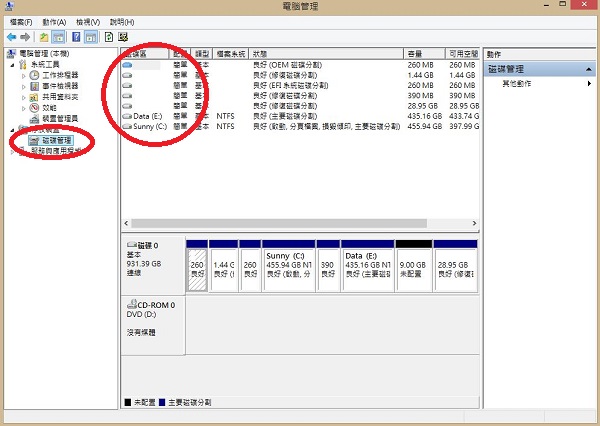Screen dimensions: 600x426
Task: Open the 檢視(V) menu
Action: [88, 22]
